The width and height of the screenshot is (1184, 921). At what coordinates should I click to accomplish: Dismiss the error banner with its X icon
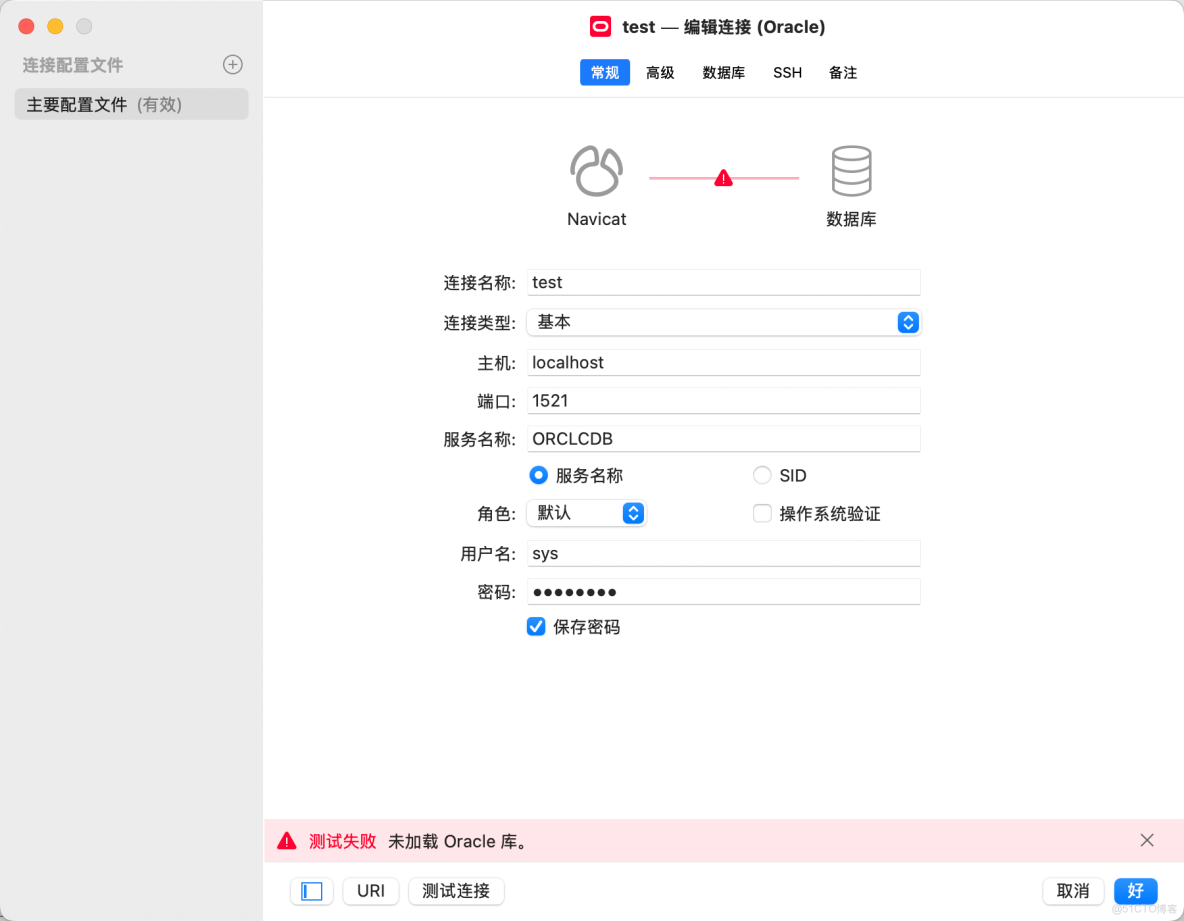pos(1147,840)
